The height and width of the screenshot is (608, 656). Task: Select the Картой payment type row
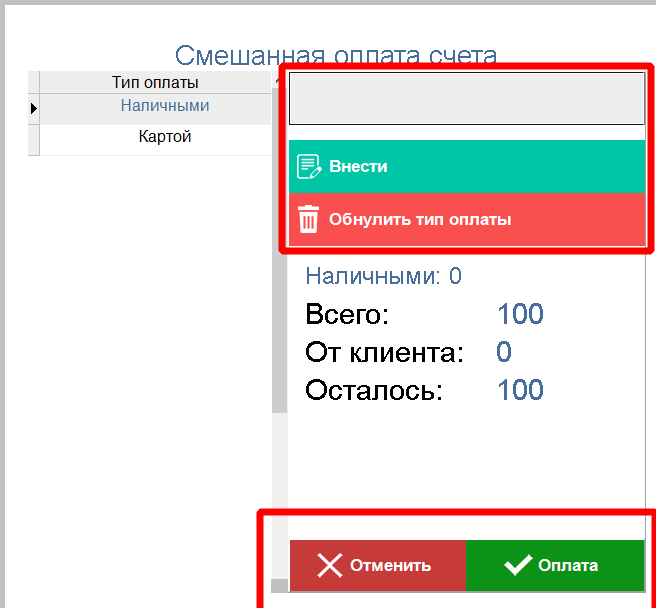click(x=165, y=137)
